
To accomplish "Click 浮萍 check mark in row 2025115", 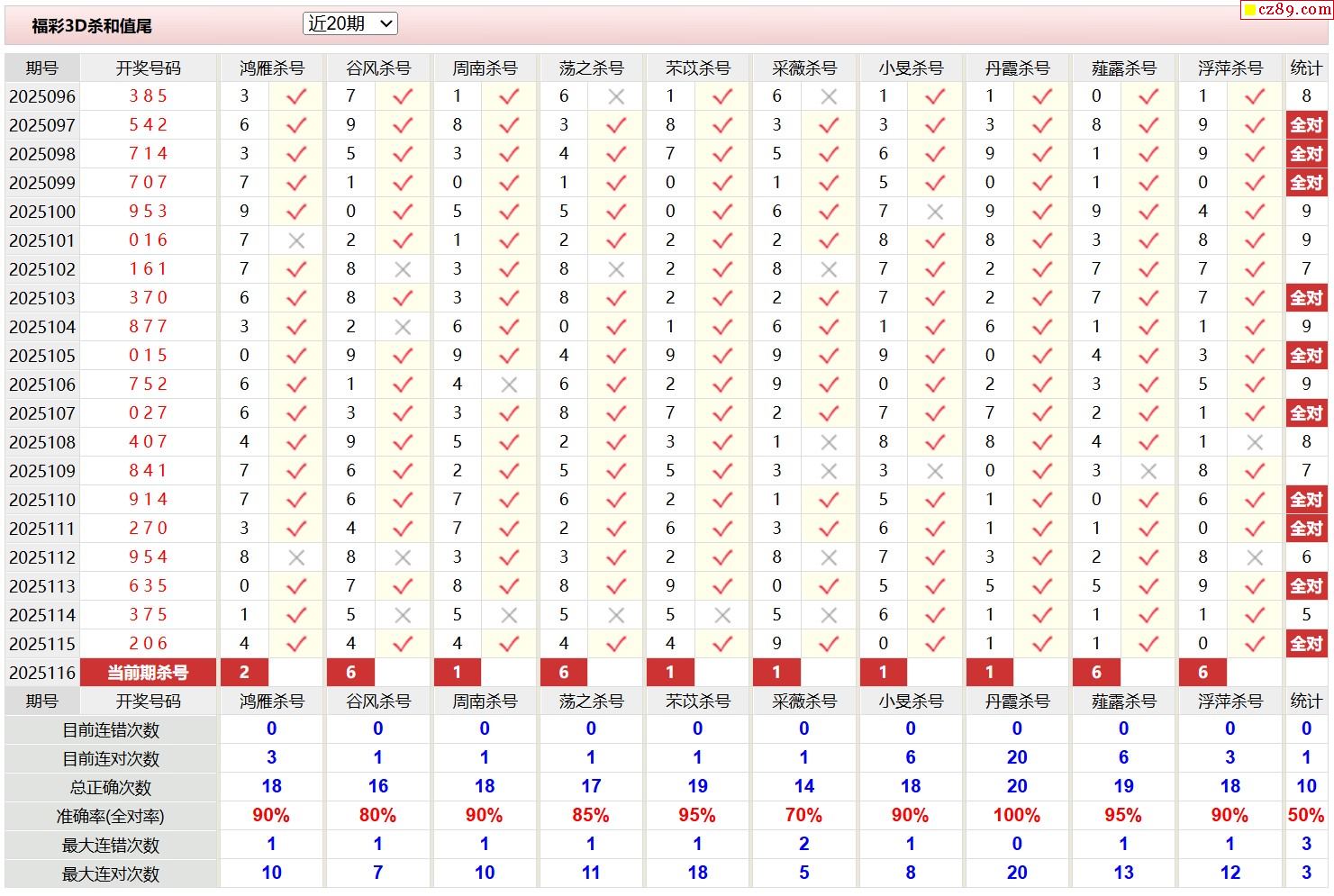I will [x=1255, y=644].
